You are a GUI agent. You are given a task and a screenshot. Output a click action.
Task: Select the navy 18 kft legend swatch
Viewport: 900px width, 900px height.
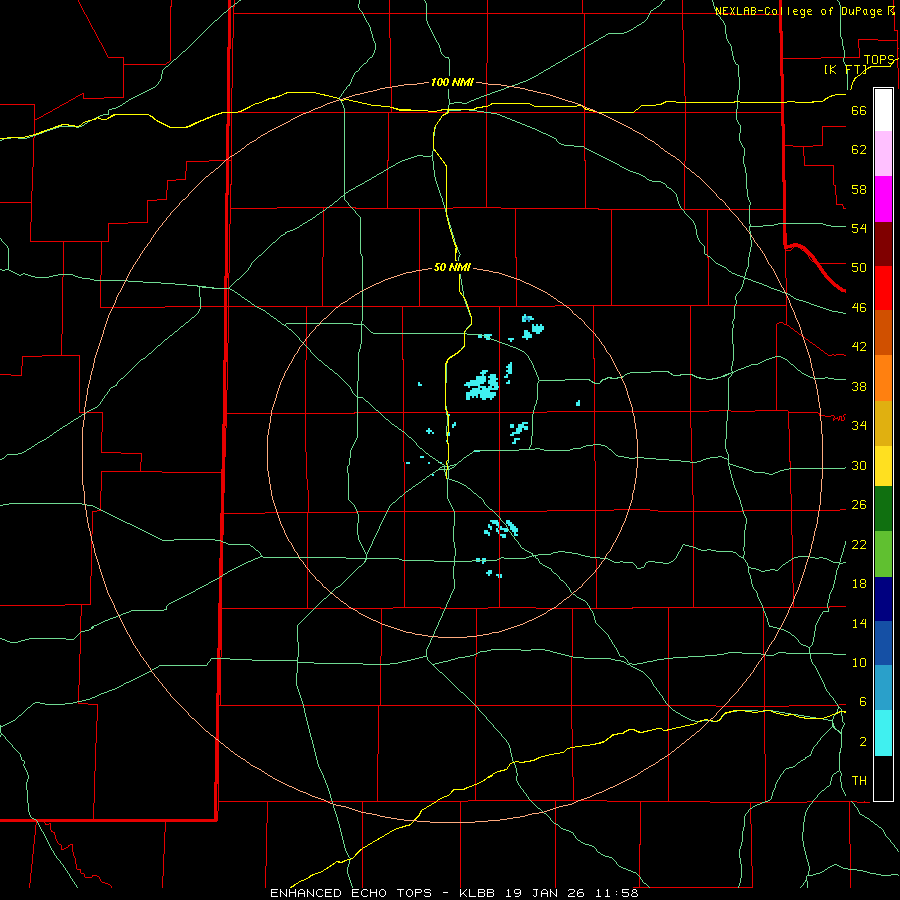(883, 599)
